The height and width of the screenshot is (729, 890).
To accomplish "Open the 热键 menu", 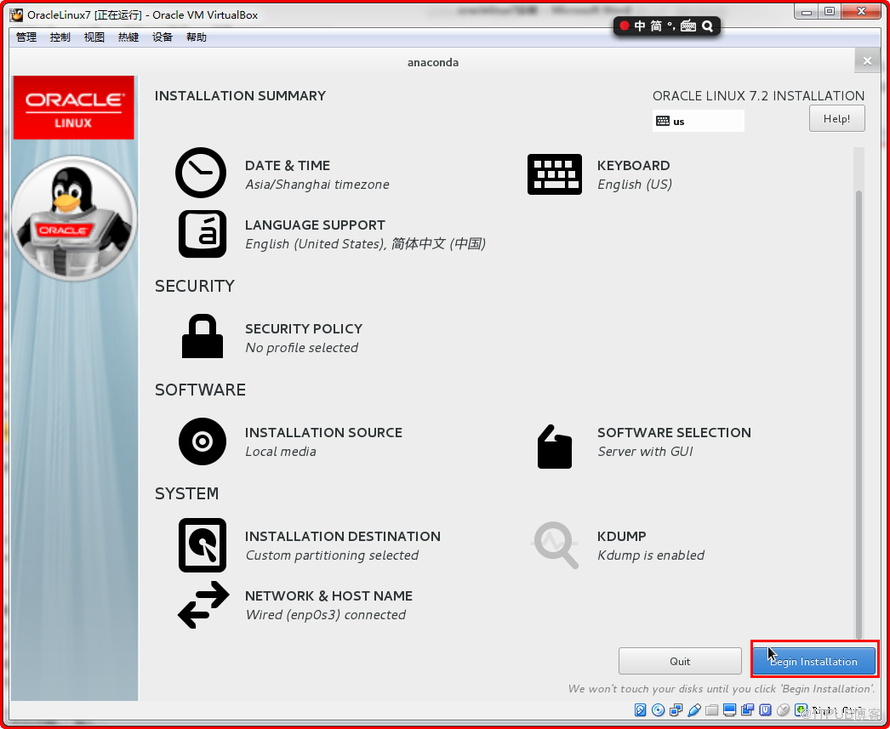I will point(128,37).
